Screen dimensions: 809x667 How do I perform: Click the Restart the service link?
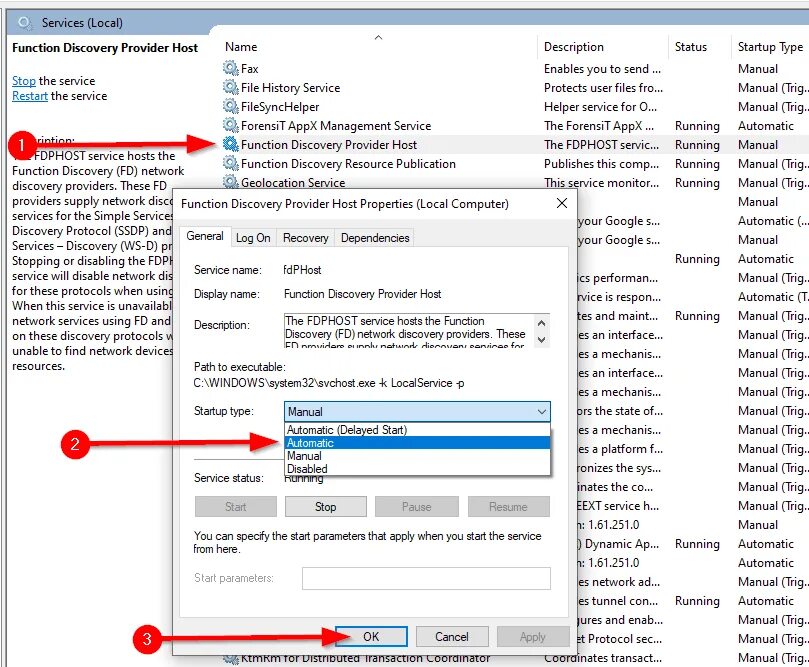(x=30, y=96)
